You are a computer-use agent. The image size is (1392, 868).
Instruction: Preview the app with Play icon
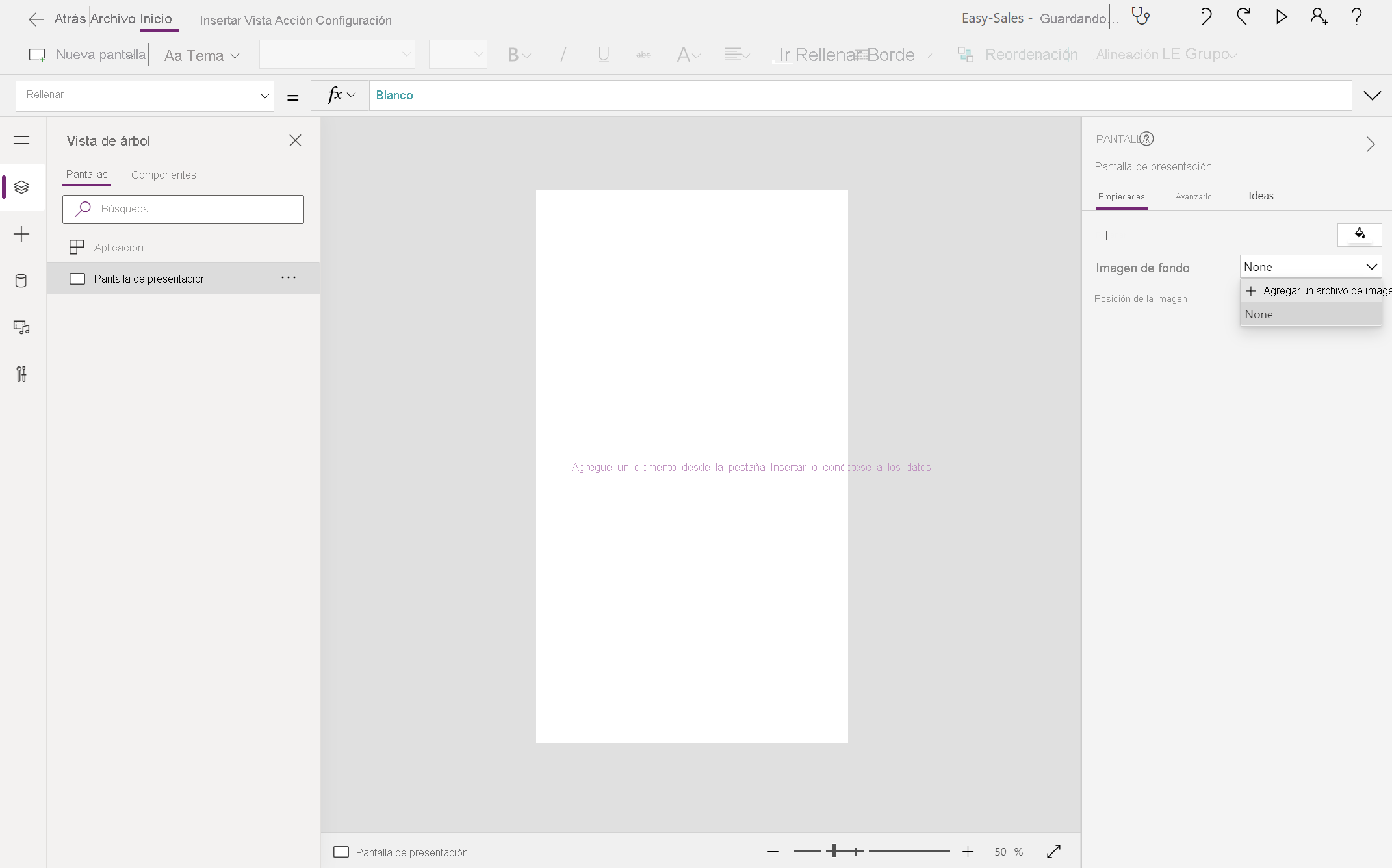pos(1281,17)
